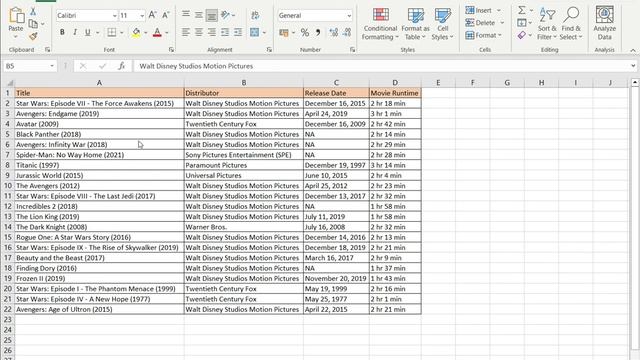
Task: Increase the font size
Action: pos(152,16)
